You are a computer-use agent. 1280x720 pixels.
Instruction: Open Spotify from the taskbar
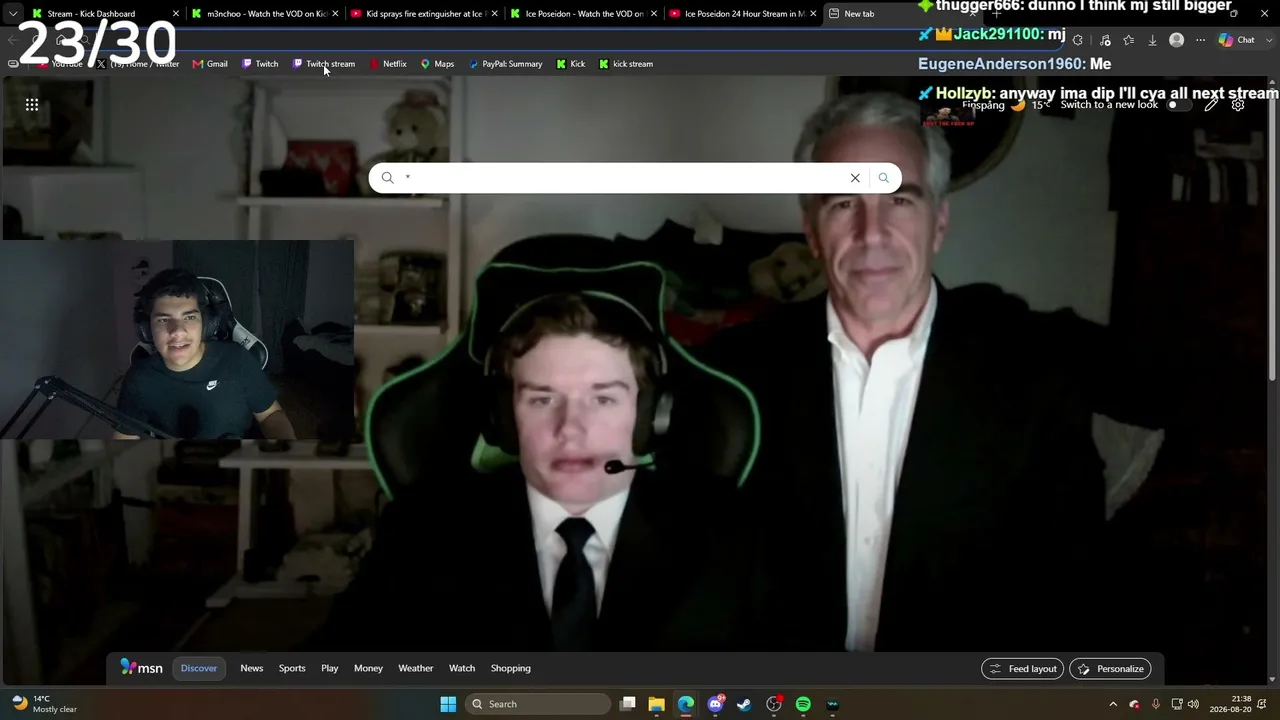pyautogui.click(x=803, y=704)
